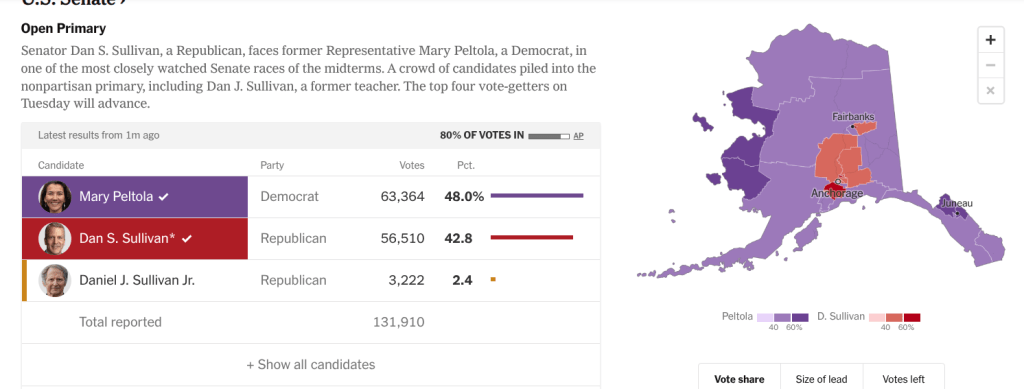Click Dan S. Sullivan's candidate photo
The image size is (1024, 389).
click(55, 238)
